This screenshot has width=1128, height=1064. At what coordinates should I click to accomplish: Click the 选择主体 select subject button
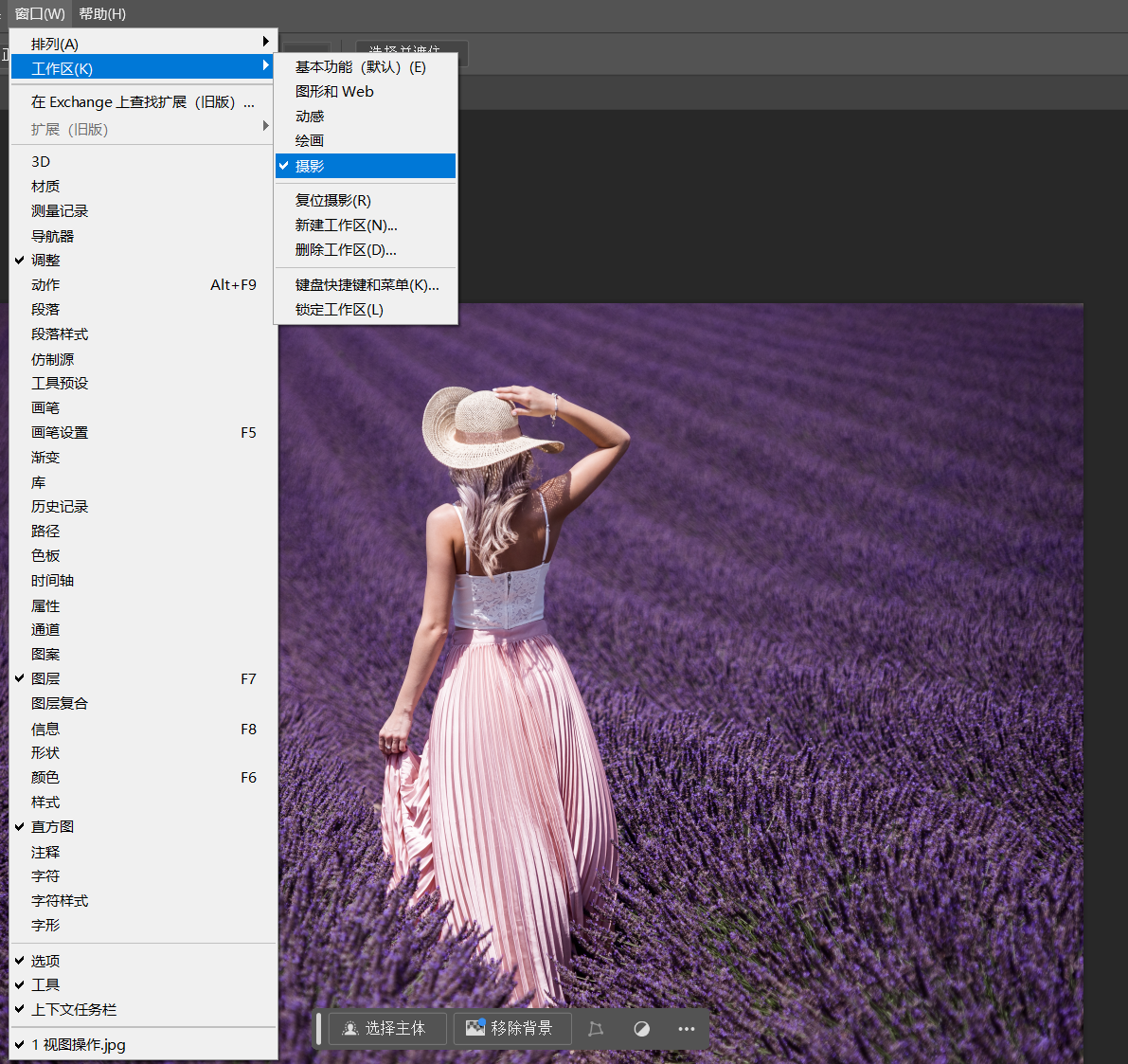coord(386,1029)
